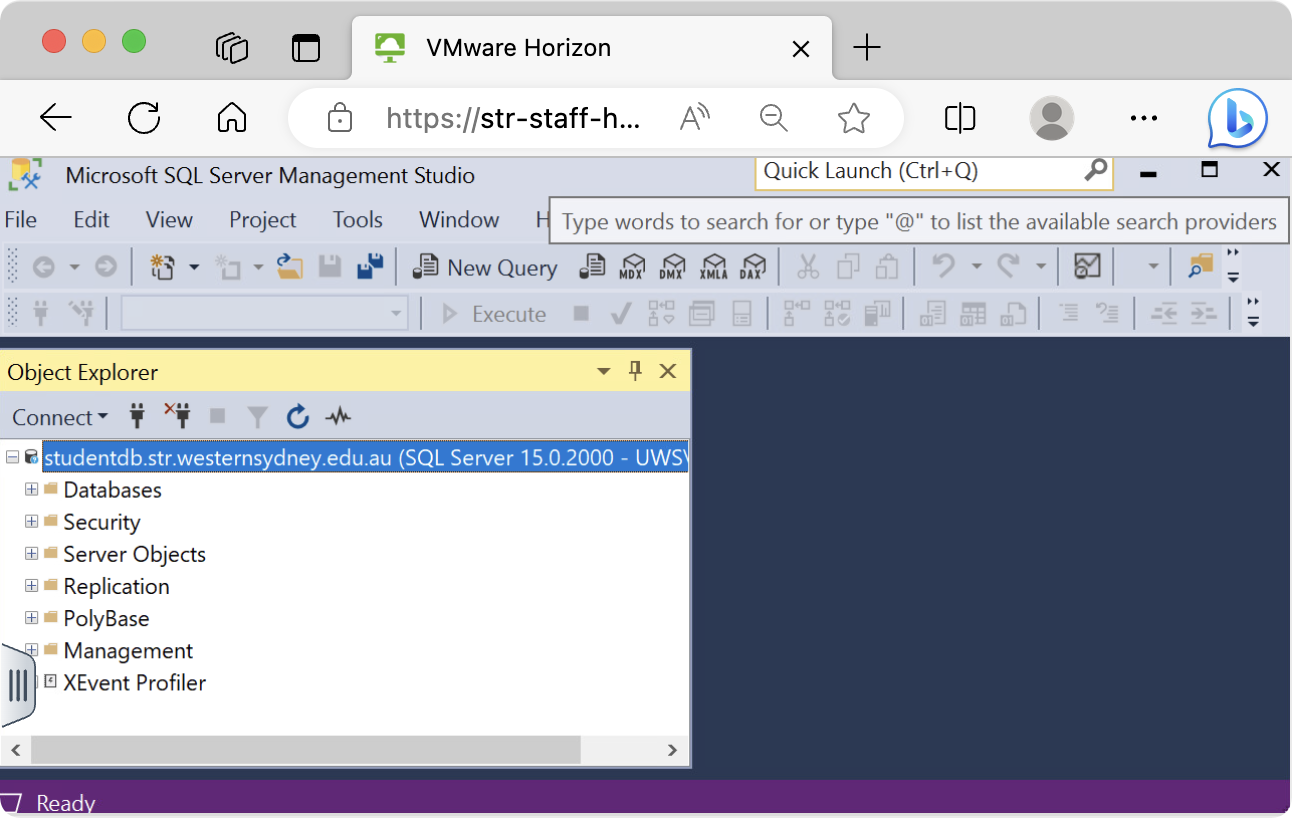Click the Disconnect plug icon
The height and width of the screenshot is (818, 1292).
click(177, 416)
